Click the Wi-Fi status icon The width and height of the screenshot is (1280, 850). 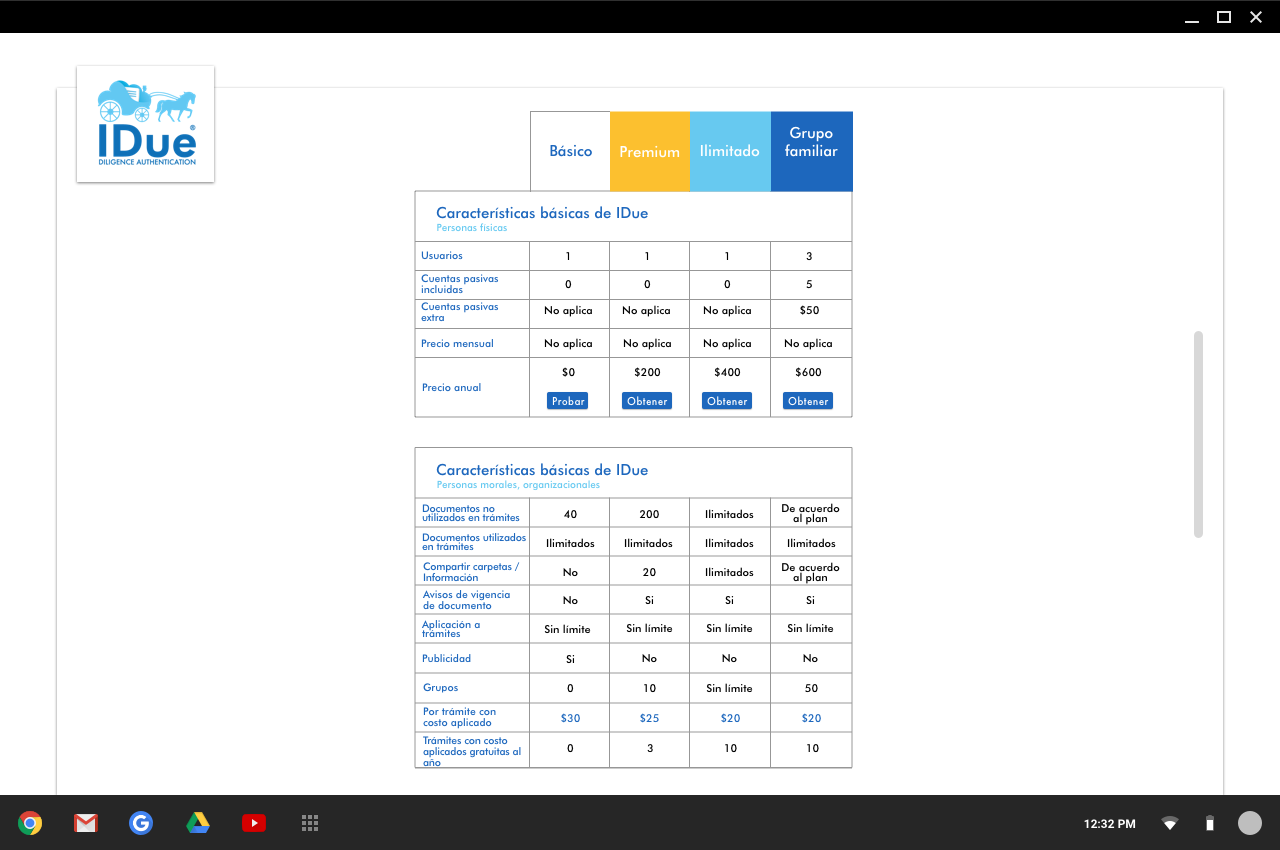coord(1169,824)
